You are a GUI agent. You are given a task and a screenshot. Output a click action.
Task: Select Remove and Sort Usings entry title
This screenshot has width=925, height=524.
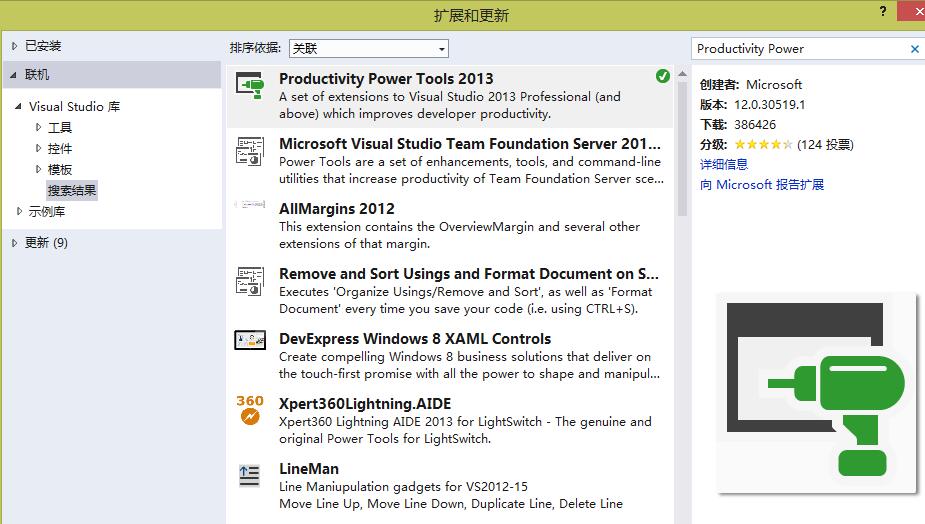click(x=469, y=274)
